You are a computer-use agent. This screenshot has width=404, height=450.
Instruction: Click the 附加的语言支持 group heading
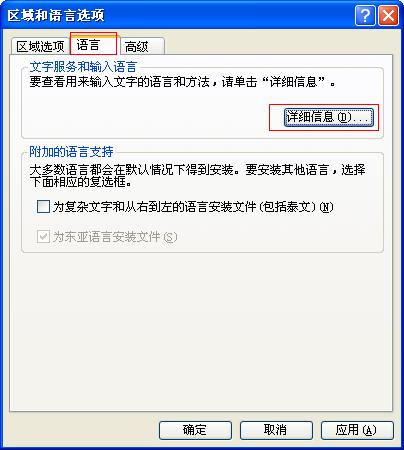[71, 152]
